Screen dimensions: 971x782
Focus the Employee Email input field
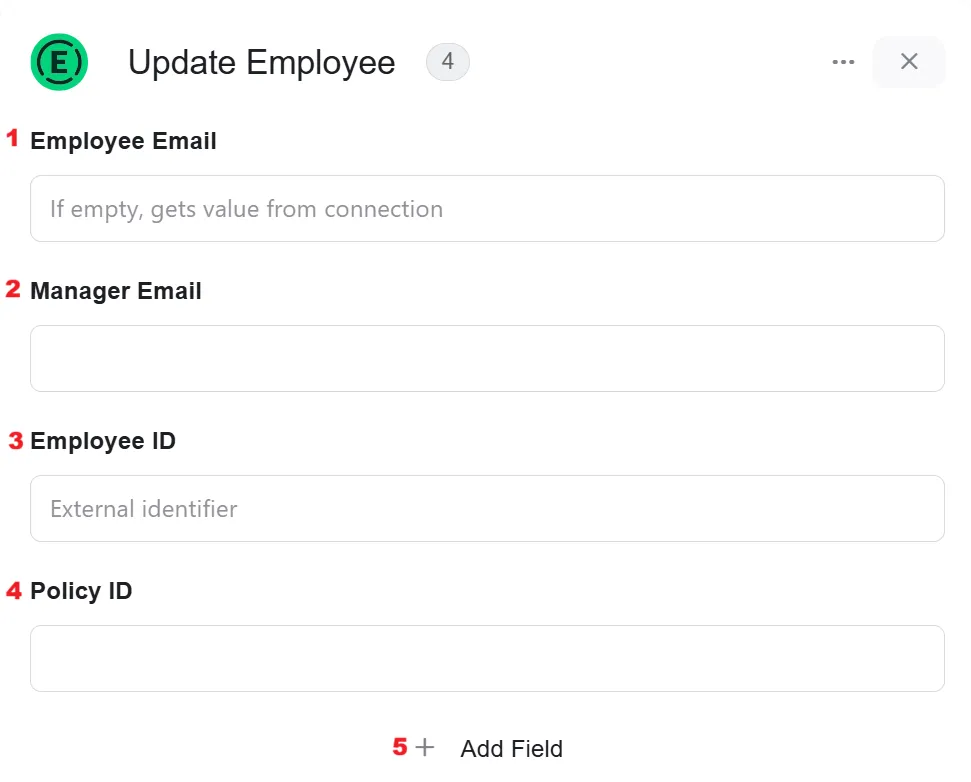click(487, 209)
